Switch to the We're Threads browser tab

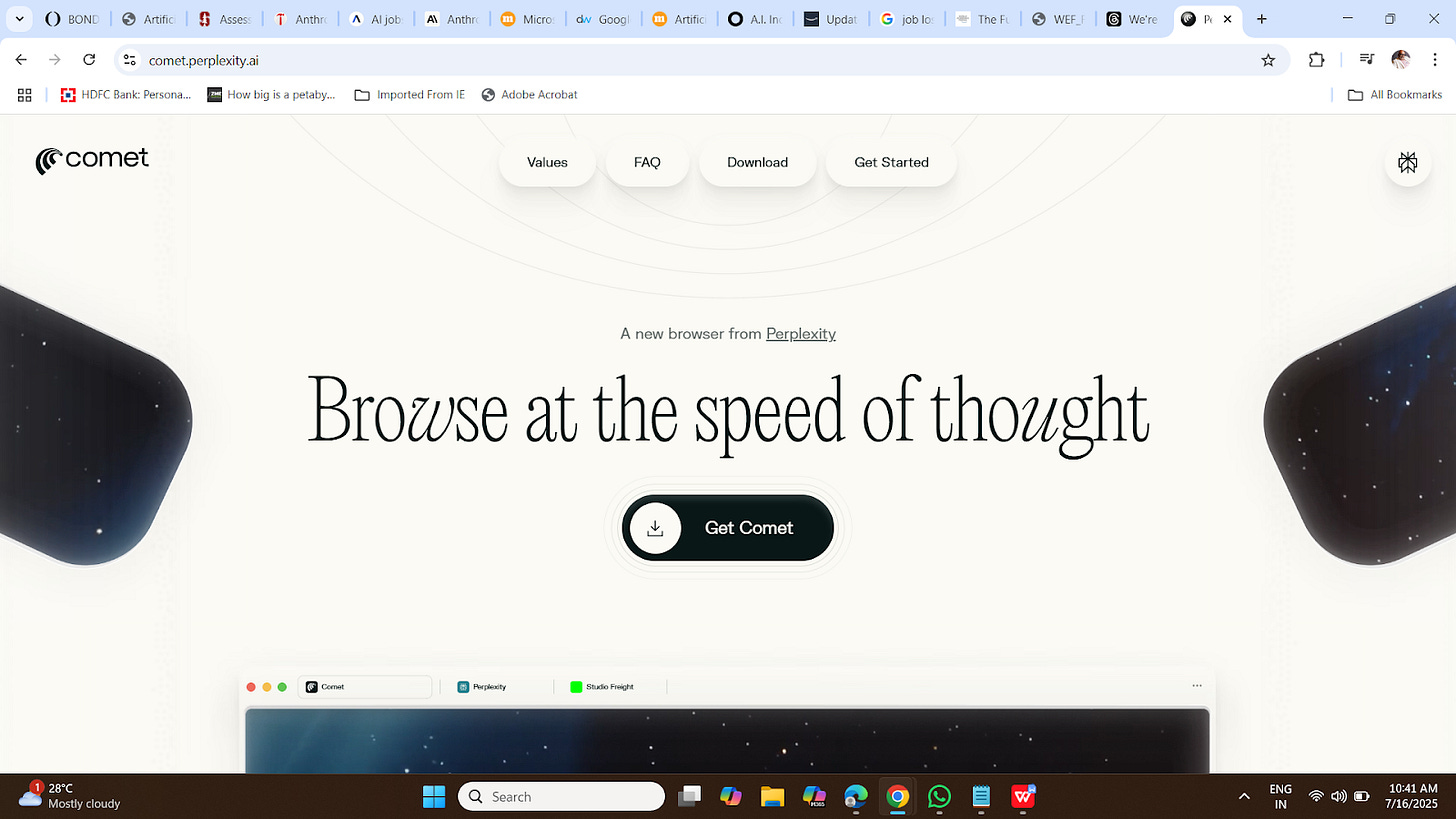1133,19
